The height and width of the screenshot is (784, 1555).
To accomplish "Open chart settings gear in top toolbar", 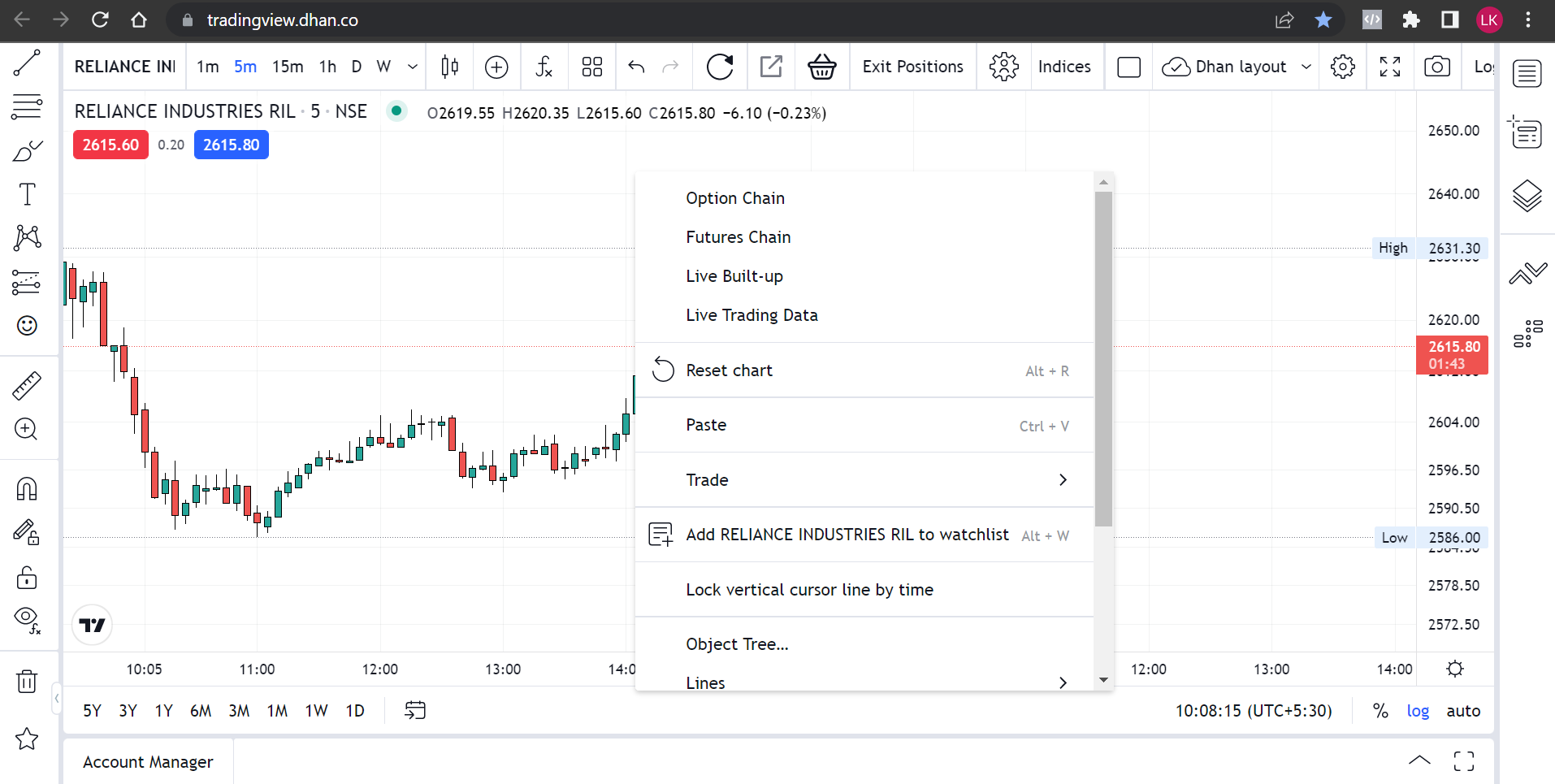I will click(1343, 67).
